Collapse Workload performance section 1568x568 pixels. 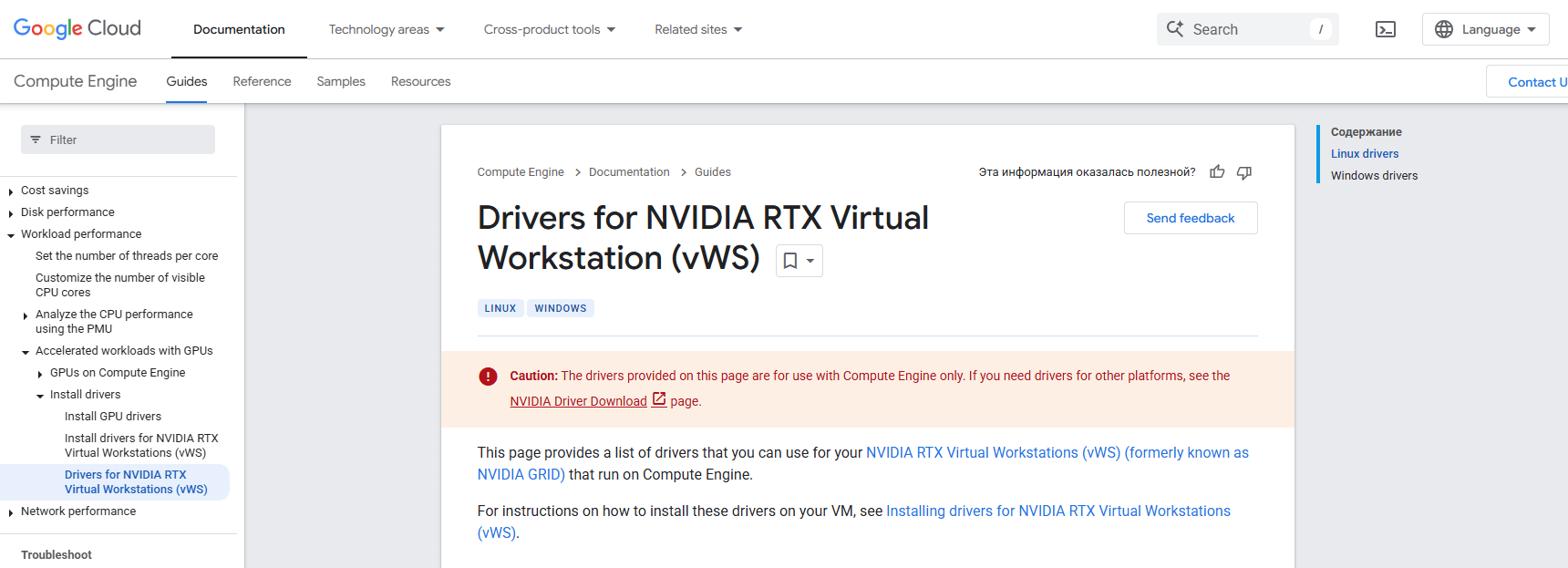point(11,235)
